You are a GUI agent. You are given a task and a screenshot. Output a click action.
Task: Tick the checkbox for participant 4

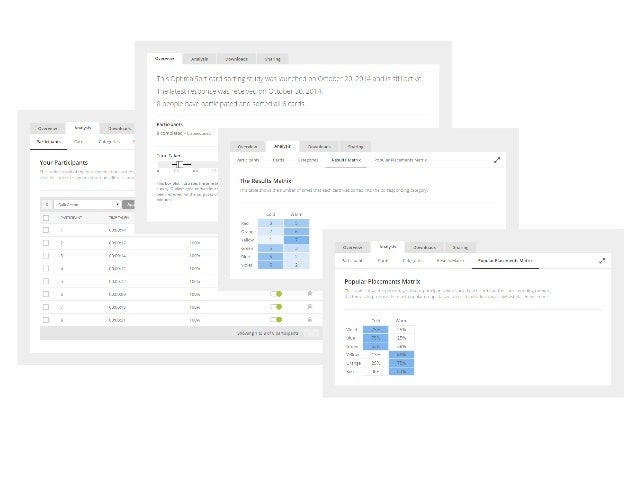pyautogui.click(x=46, y=269)
